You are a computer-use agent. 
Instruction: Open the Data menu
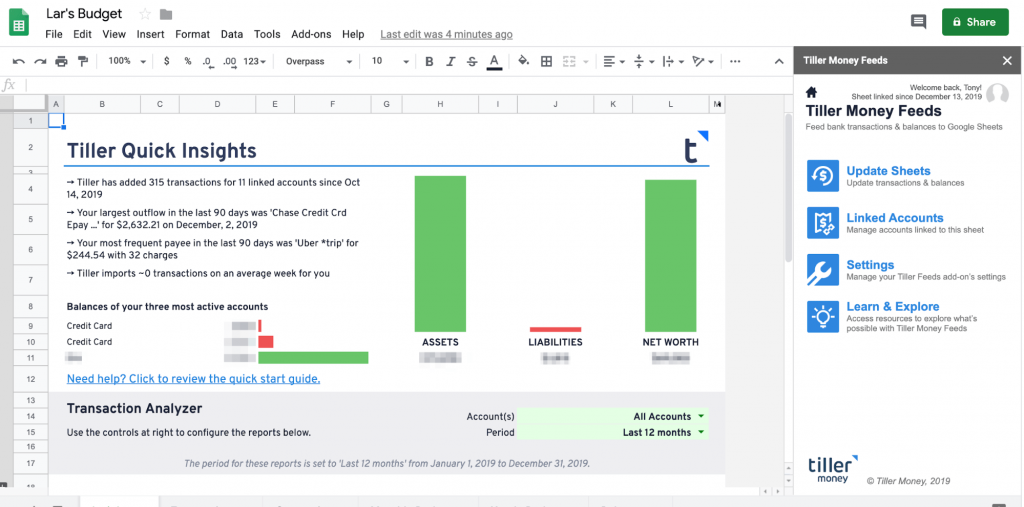point(232,34)
